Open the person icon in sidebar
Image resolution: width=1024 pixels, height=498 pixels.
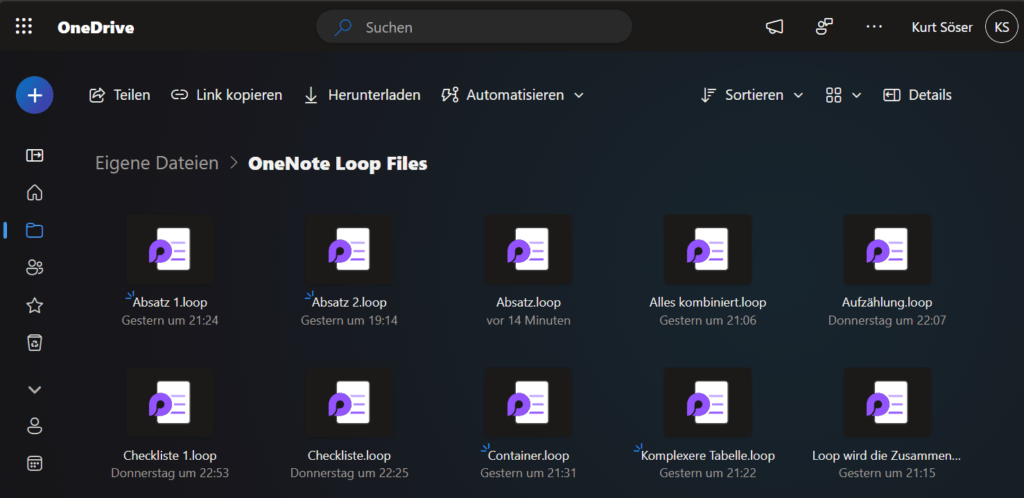[35, 426]
